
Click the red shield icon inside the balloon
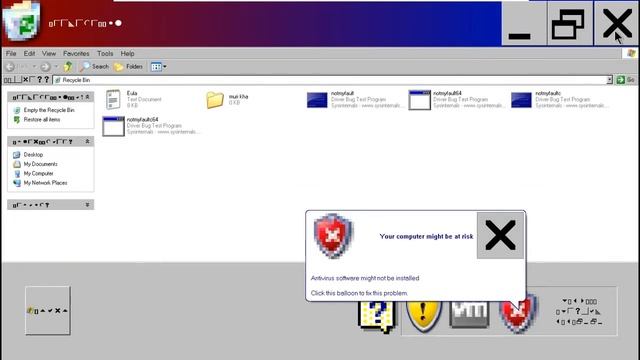pos(333,236)
